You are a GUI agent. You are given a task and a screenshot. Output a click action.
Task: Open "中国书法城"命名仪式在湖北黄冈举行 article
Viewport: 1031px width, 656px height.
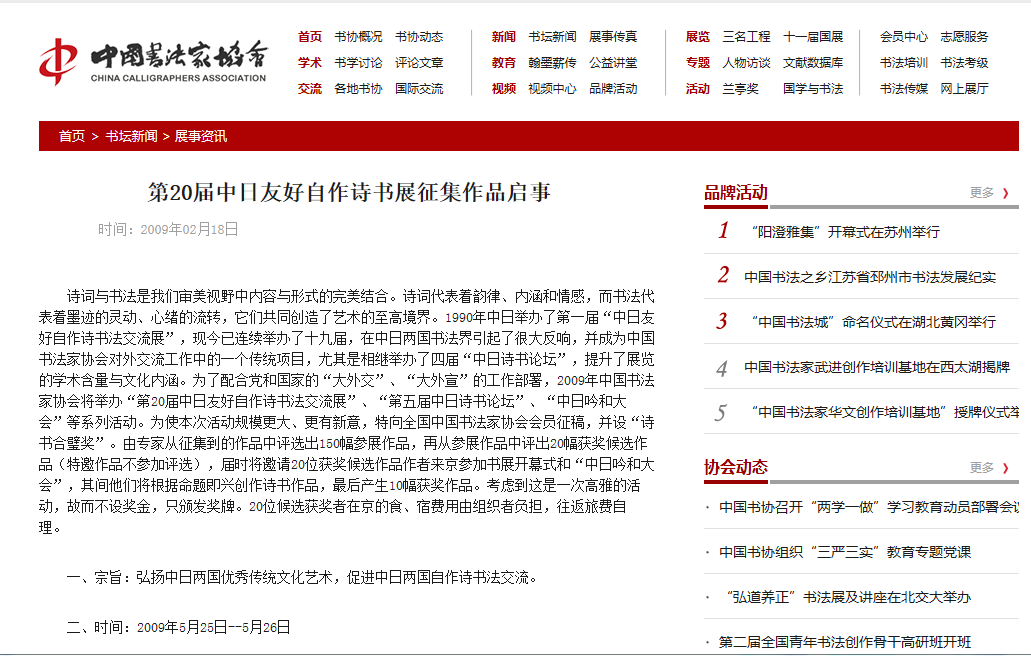(873, 322)
